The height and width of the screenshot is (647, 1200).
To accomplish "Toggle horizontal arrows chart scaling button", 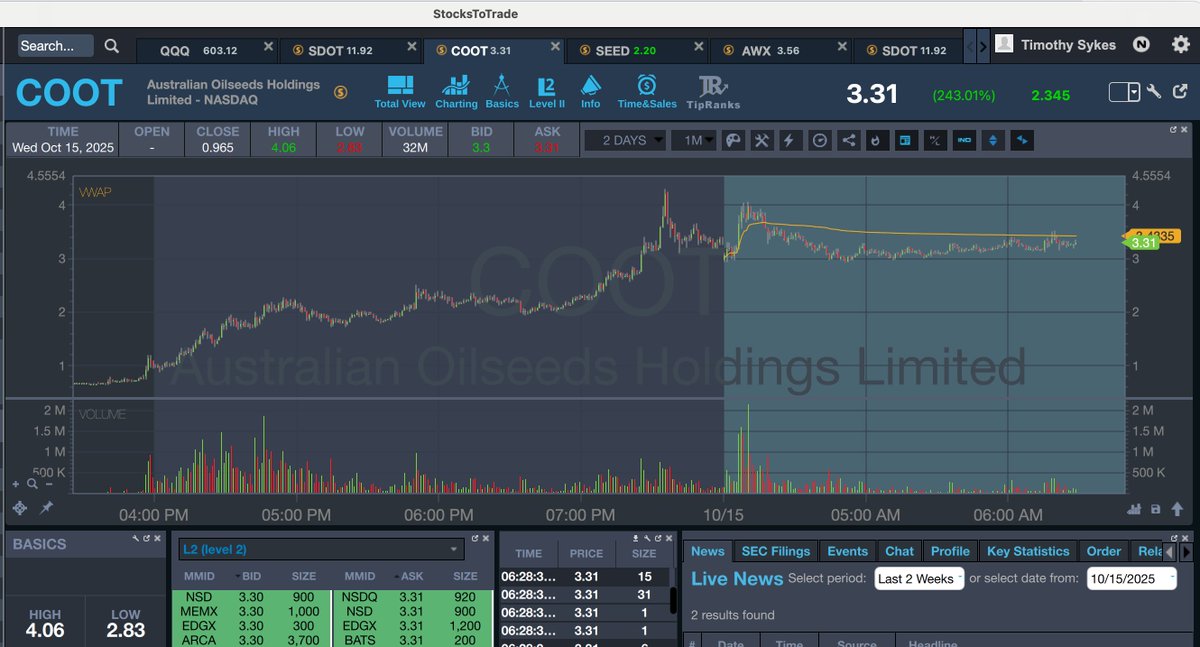I will [1022, 141].
